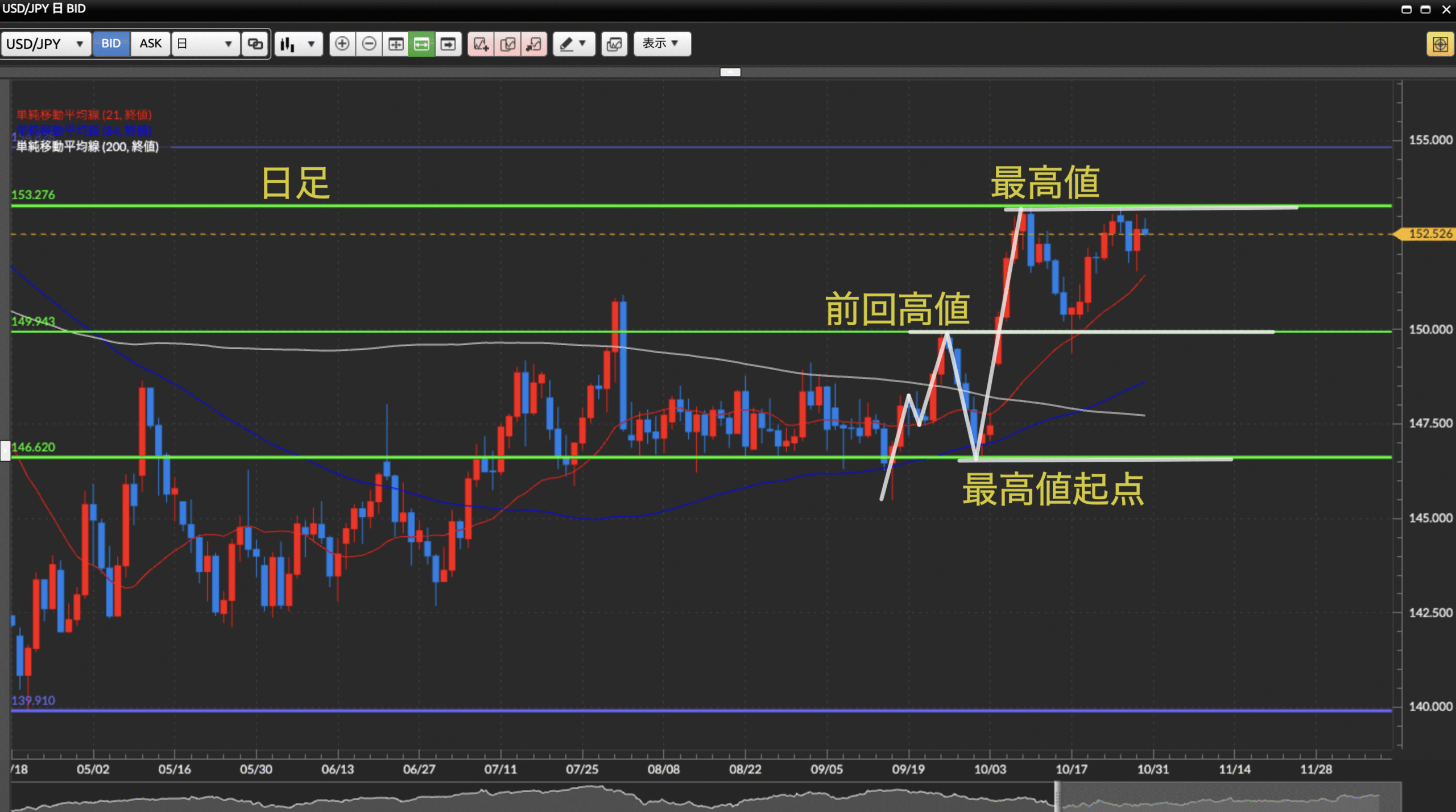Click the zoom out minus icon
1456x812 pixels.
tap(369, 44)
